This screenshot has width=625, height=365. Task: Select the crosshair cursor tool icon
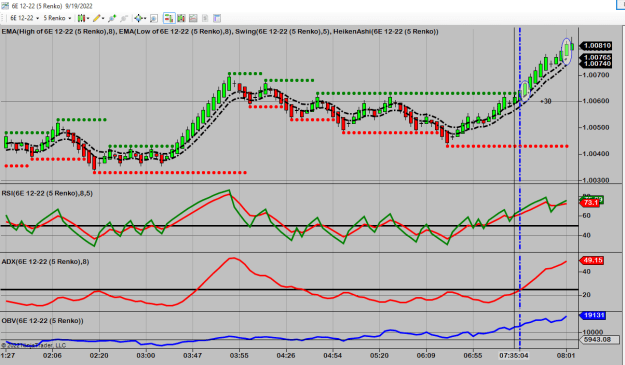(138, 18)
